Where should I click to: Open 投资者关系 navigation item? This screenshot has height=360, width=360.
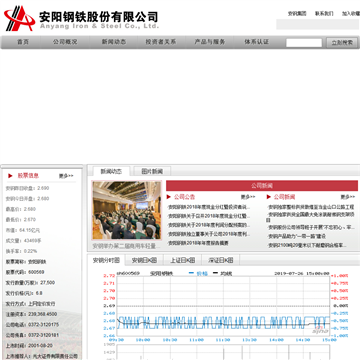pos(161,42)
